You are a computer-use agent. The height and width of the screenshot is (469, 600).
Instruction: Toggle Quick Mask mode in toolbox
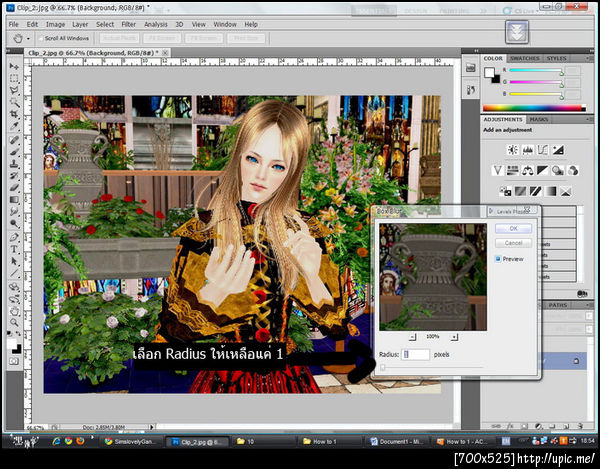[x=14, y=361]
